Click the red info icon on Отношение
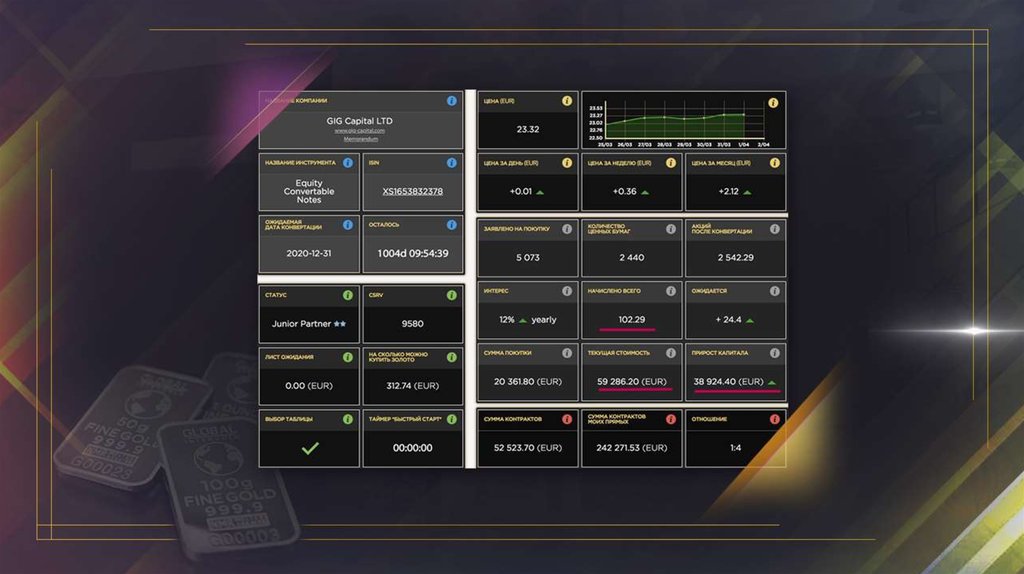Image resolution: width=1024 pixels, height=574 pixels. click(x=775, y=419)
